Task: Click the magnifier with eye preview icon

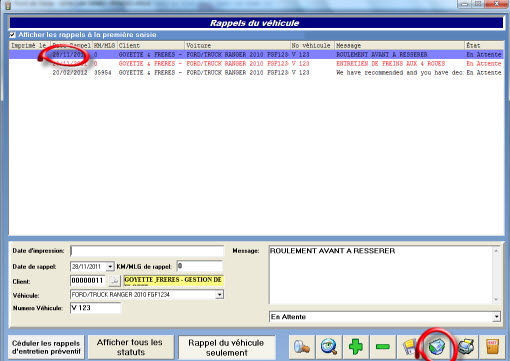Action: (329, 347)
